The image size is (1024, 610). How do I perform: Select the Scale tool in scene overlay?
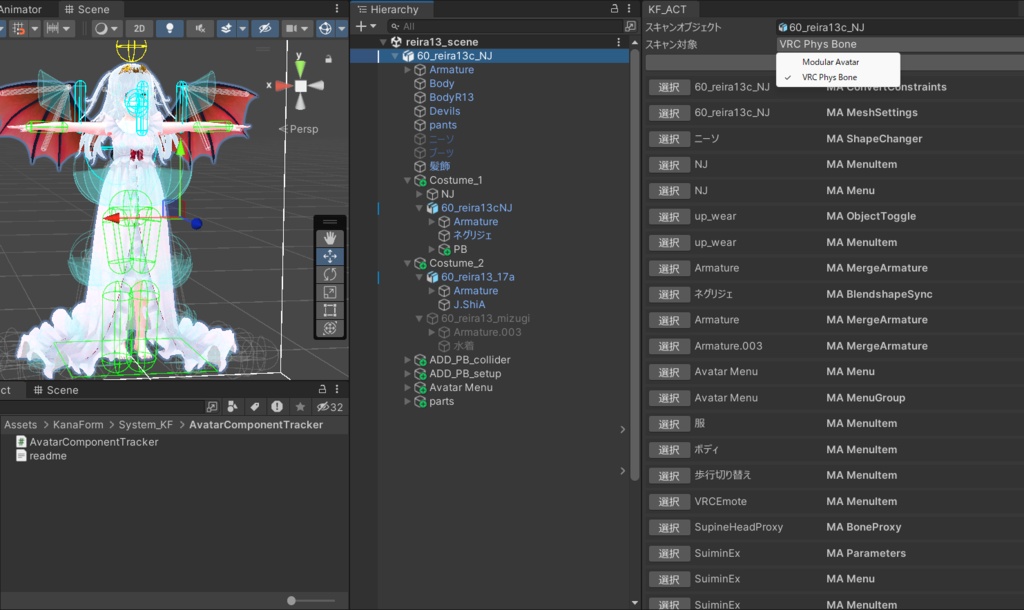pyautogui.click(x=330, y=292)
